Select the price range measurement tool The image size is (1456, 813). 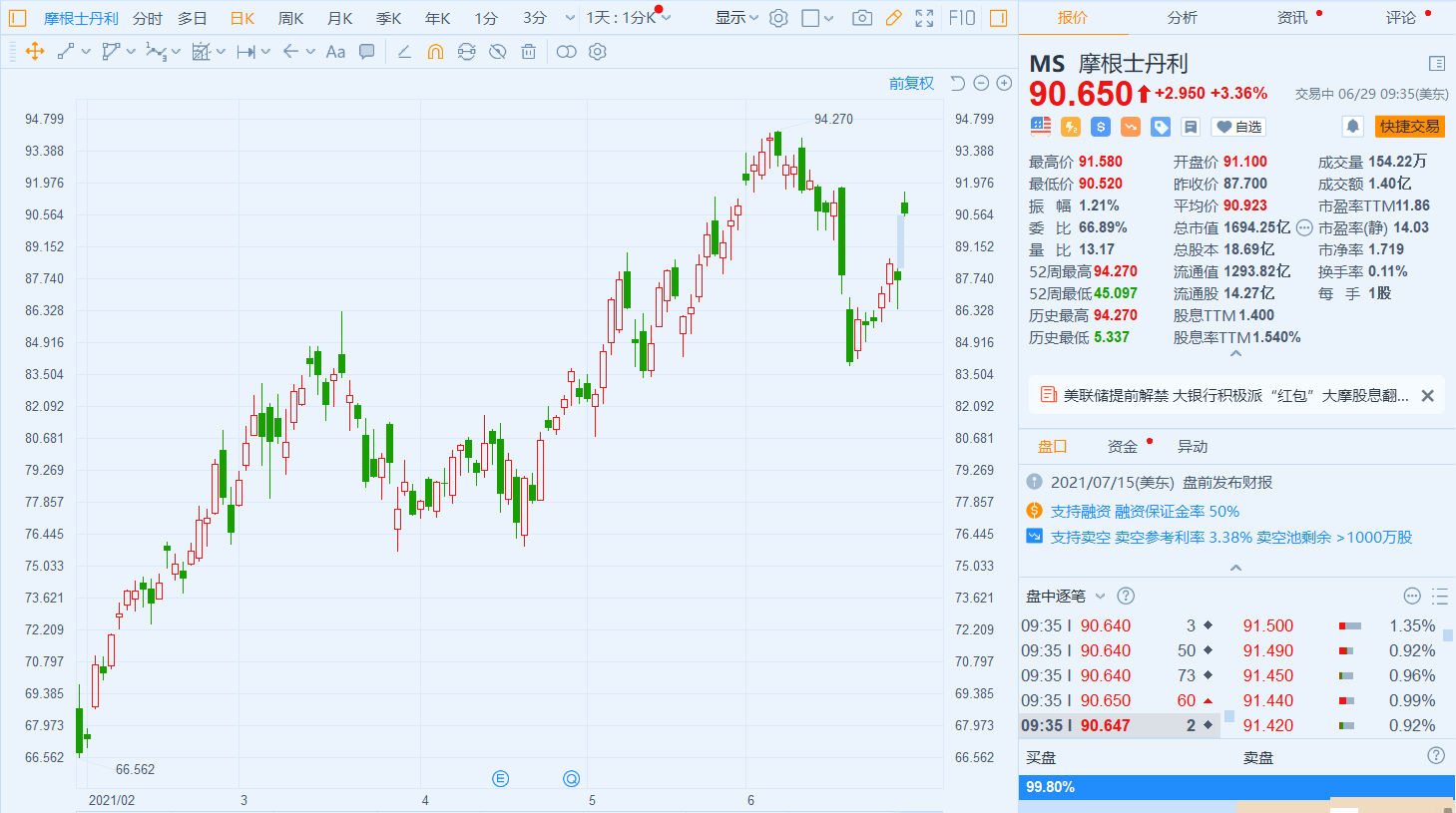(245, 52)
